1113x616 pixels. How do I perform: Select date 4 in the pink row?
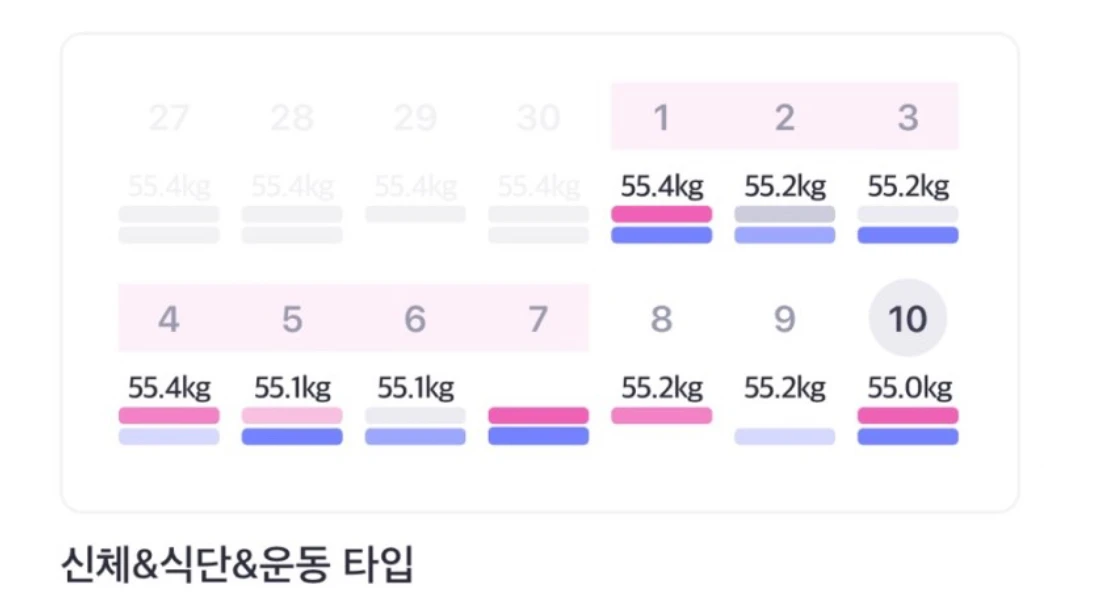tap(169, 319)
